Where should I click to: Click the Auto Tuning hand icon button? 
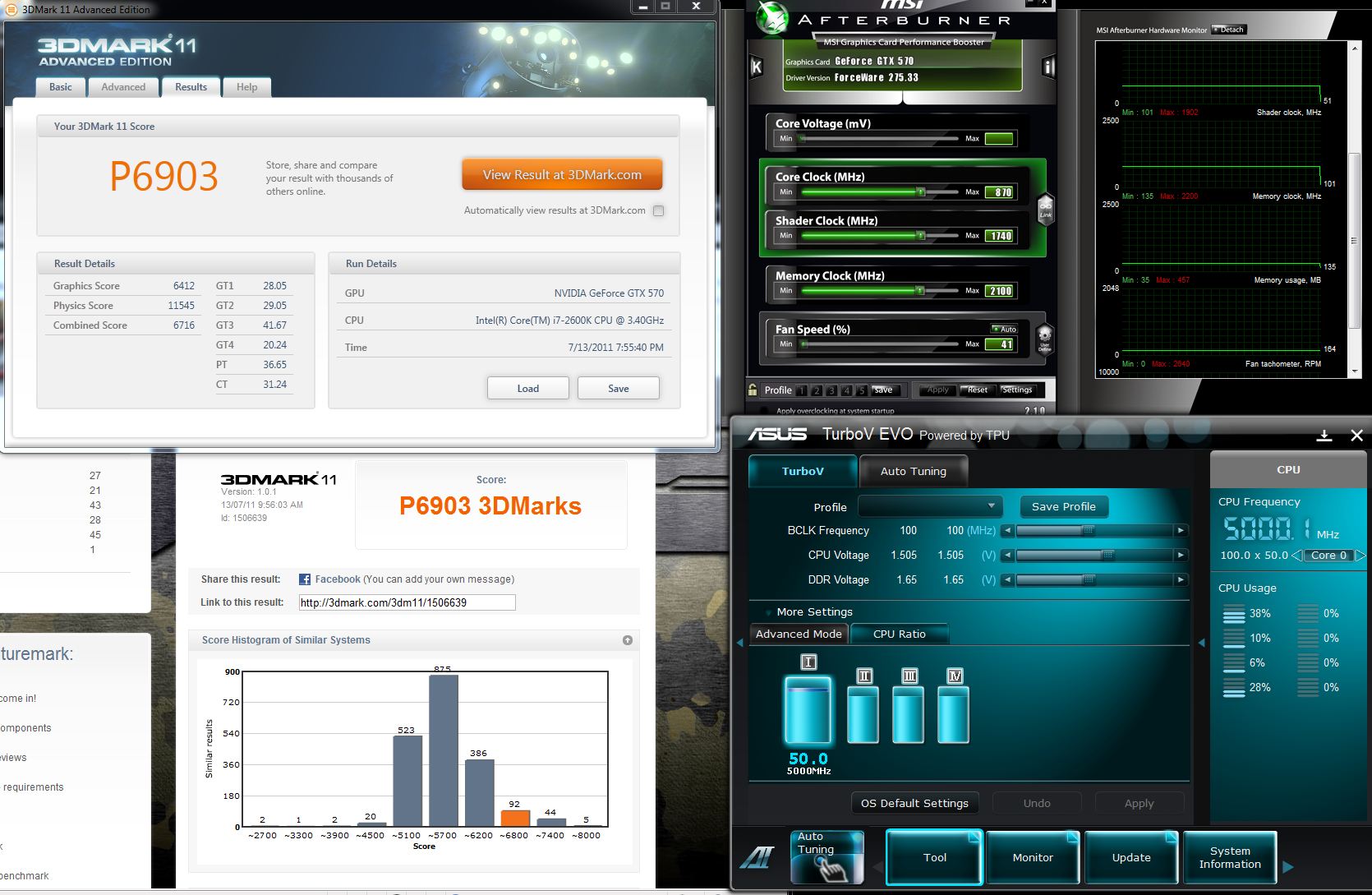[826, 857]
